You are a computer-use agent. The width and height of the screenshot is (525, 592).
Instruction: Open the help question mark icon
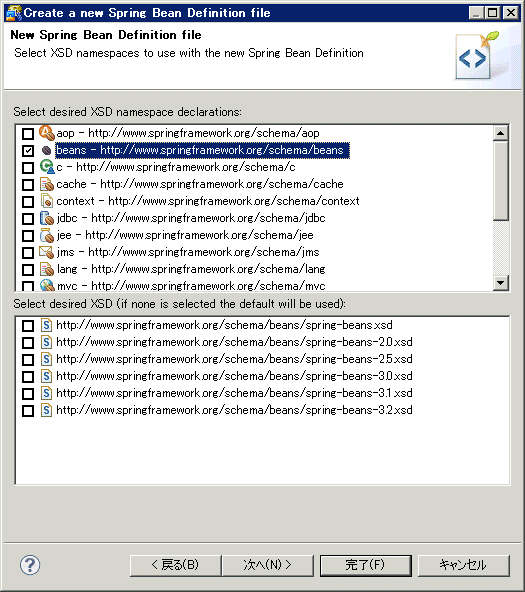30,565
